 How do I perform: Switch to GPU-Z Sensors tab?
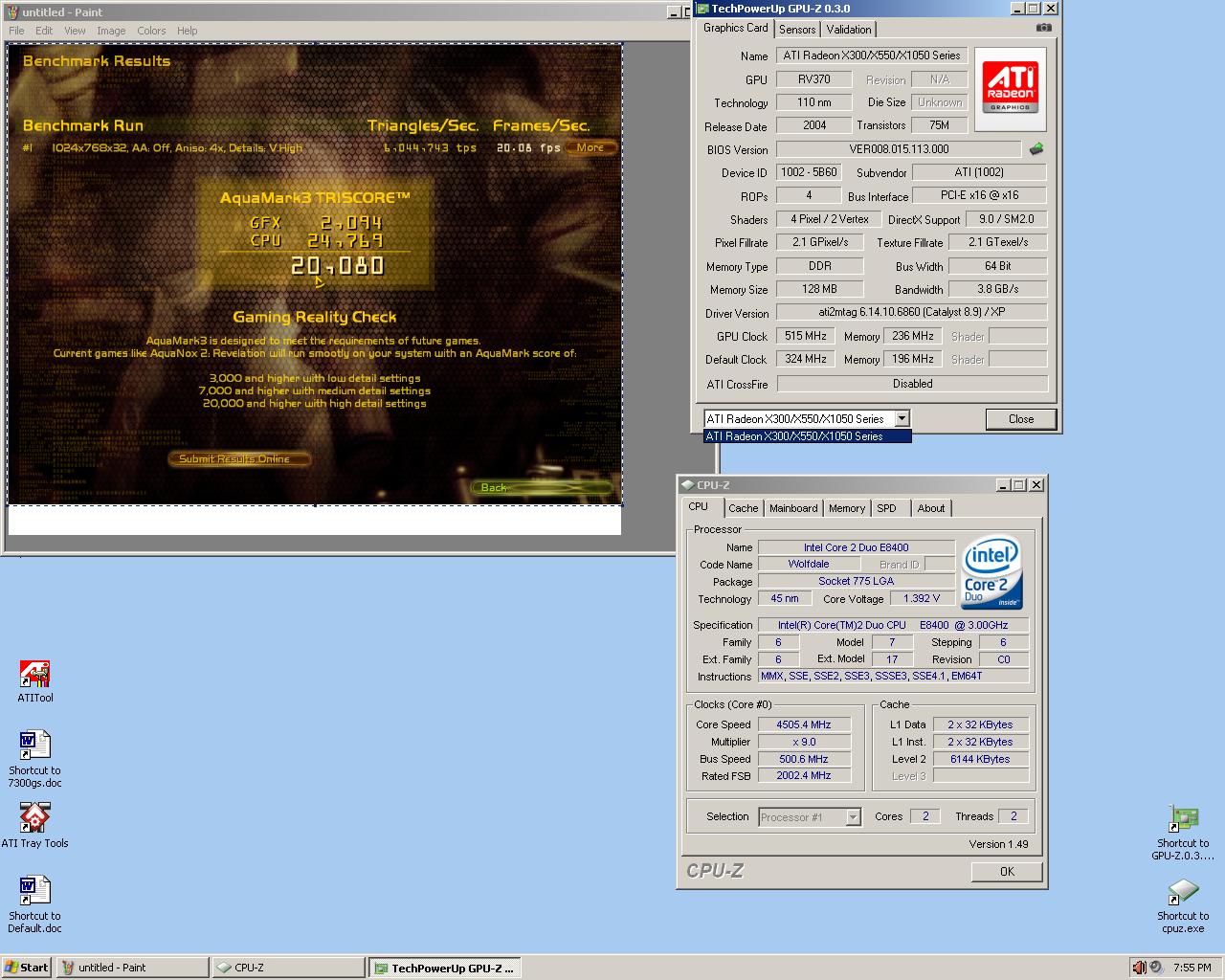tap(797, 30)
